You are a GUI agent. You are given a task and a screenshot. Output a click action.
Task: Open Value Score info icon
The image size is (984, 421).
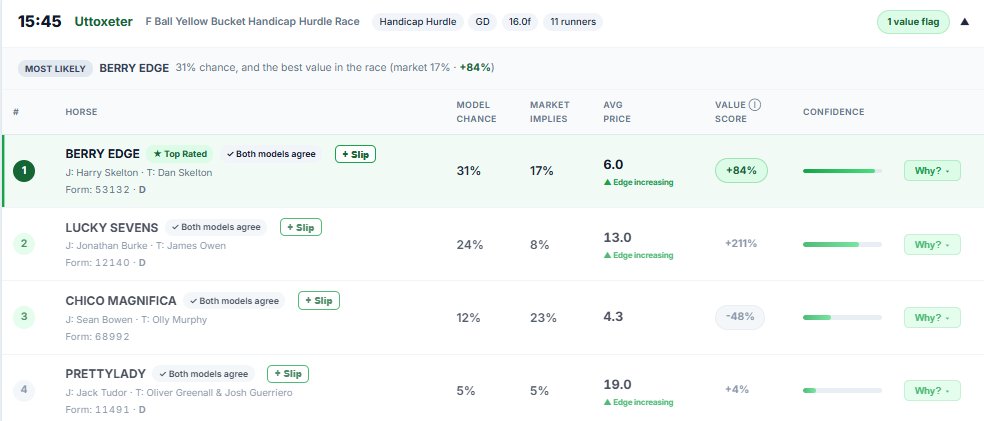755,105
